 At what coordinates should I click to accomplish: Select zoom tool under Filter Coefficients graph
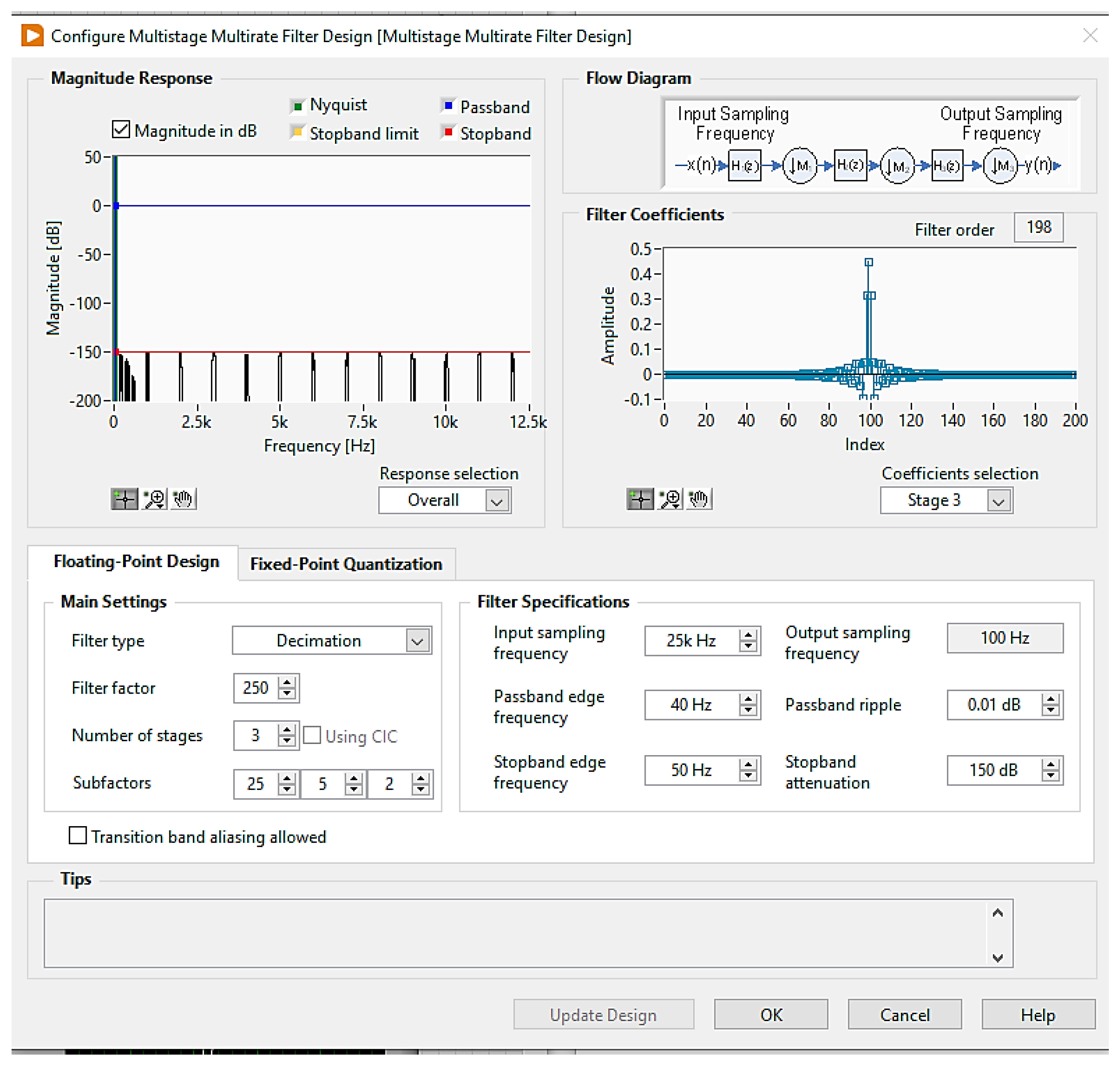click(x=670, y=499)
